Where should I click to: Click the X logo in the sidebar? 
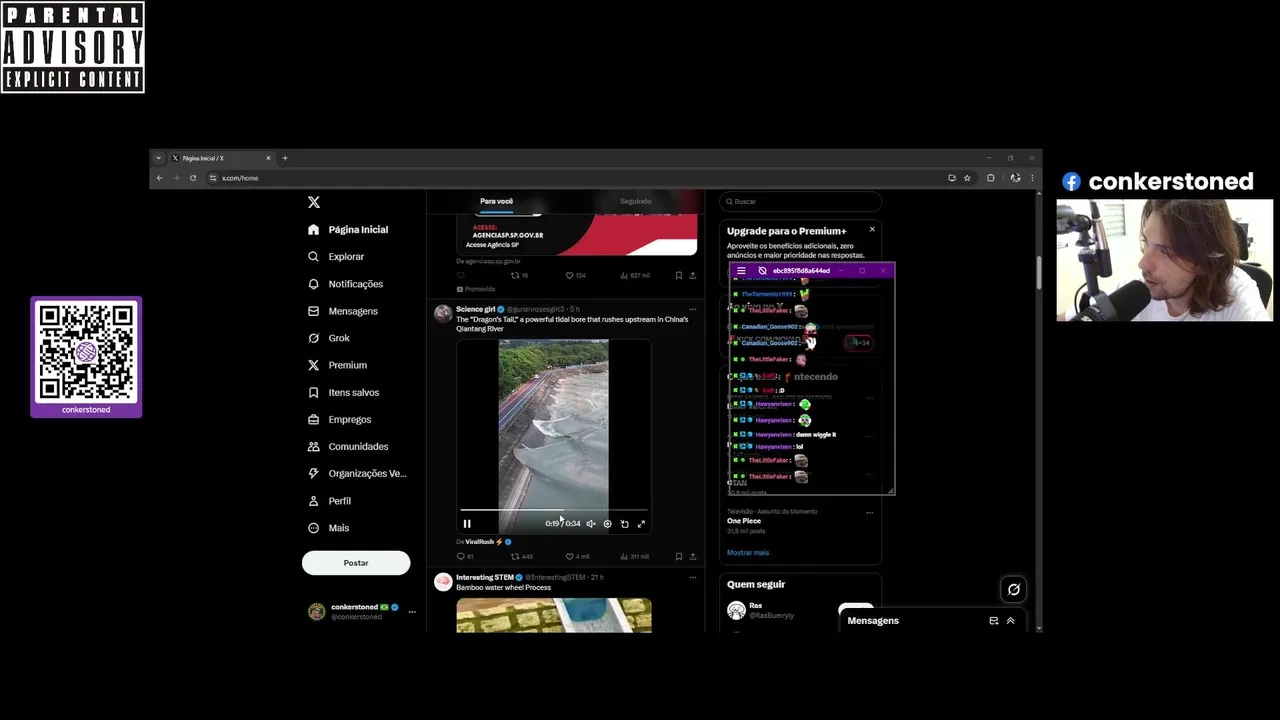[314, 202]
